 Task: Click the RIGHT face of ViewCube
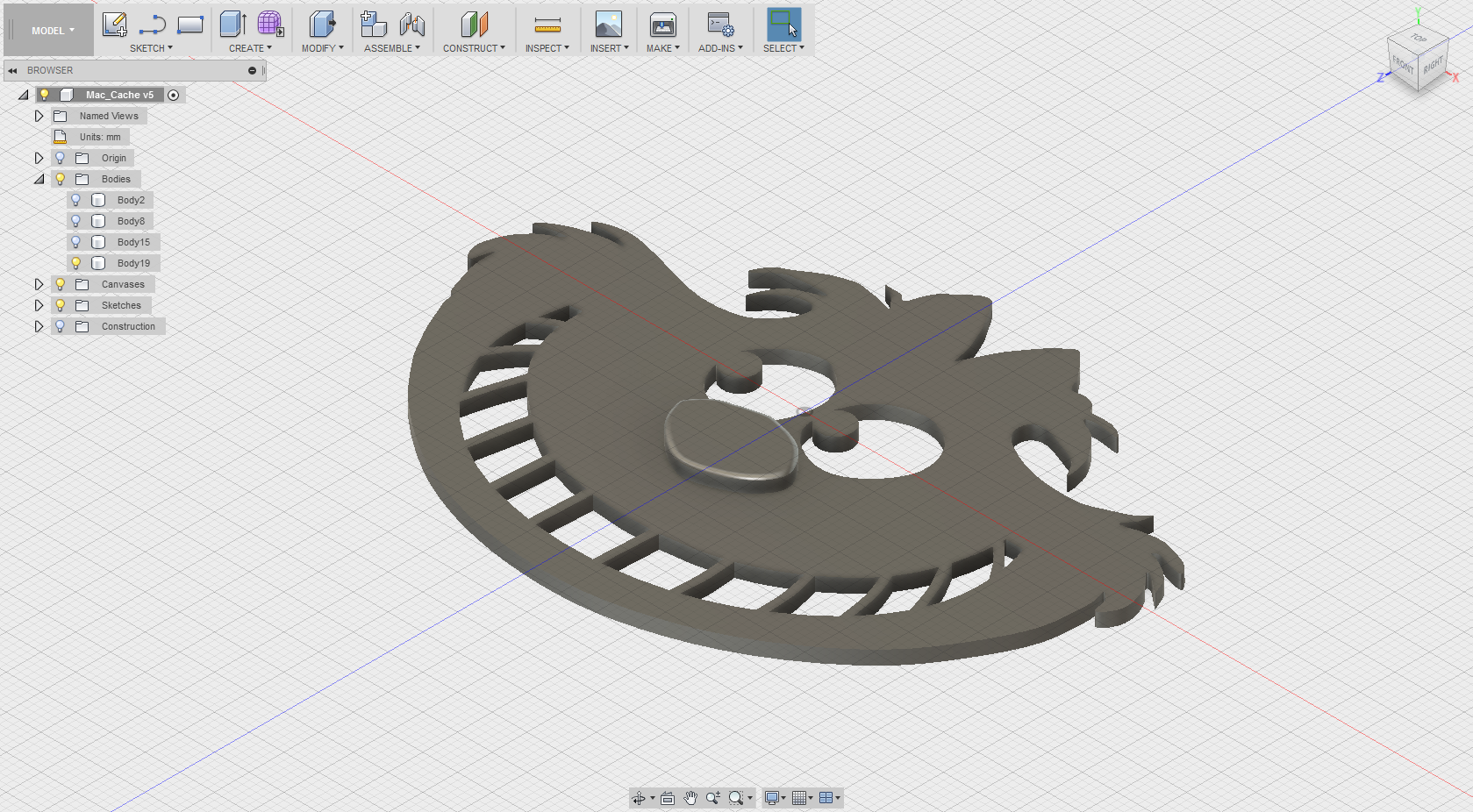click(1433, 66)
